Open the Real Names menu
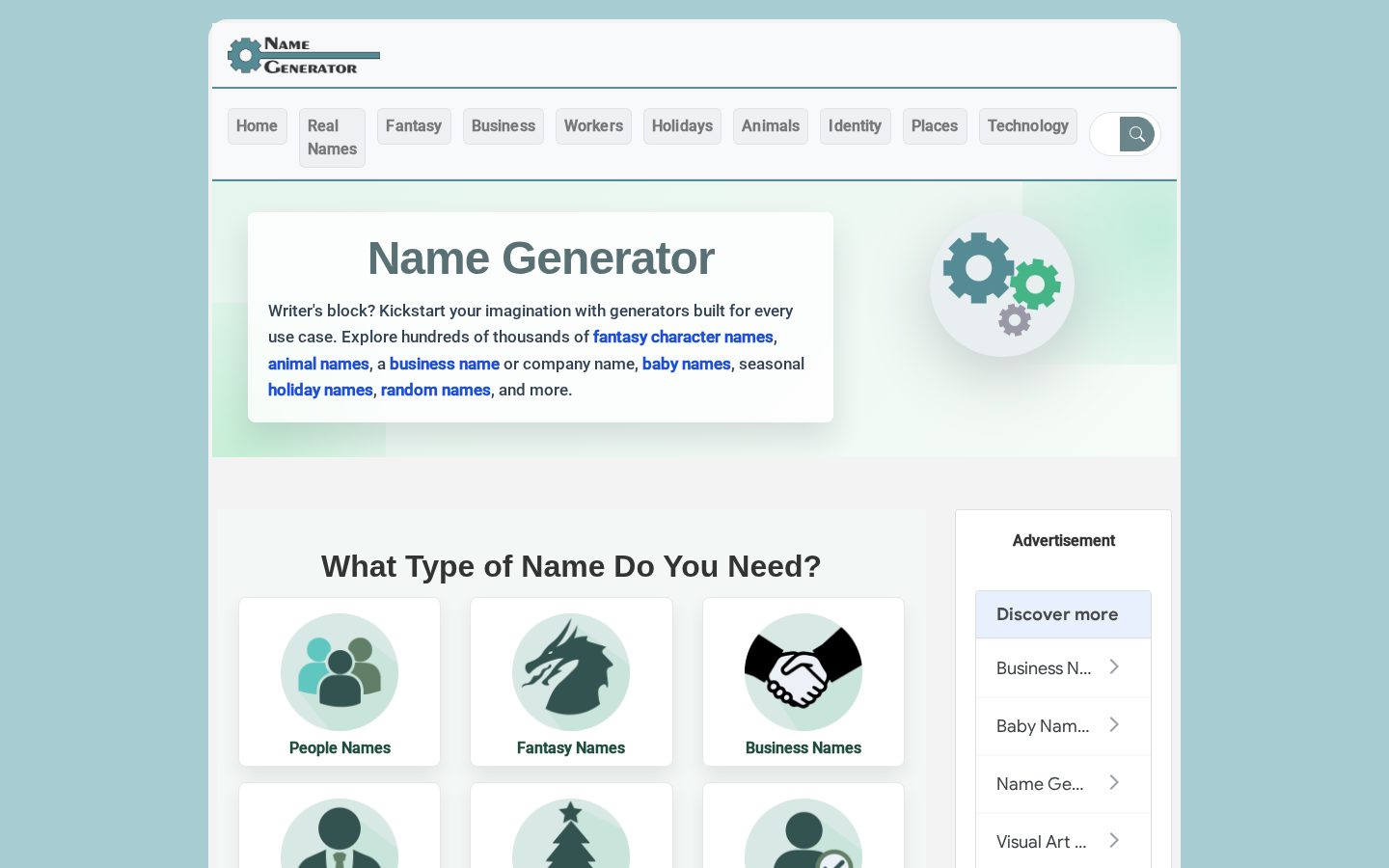 coord(332,138)
